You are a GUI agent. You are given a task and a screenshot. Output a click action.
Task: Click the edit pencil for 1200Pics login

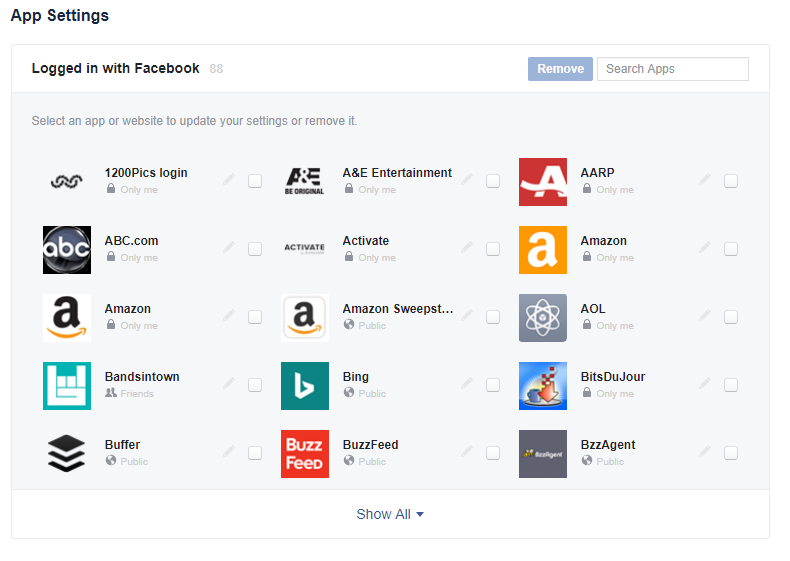229,180
